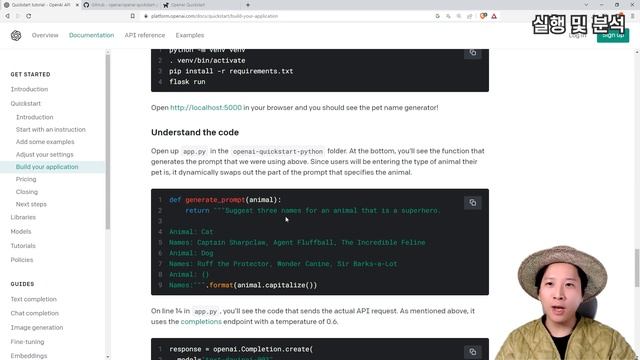Copy the generate_prompt code block
640x360 pixels.
click(x=473, y=203)
